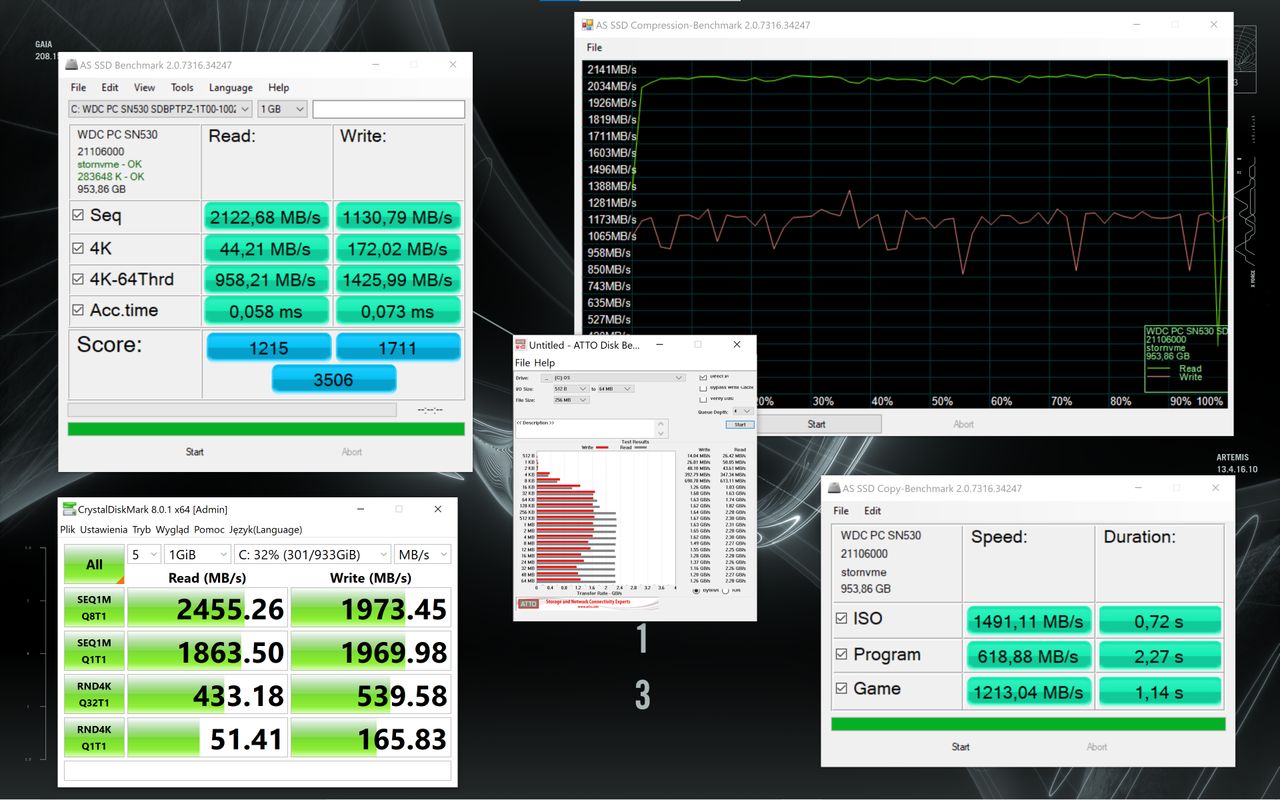Toggle the Acc.time test checkbox

(x=78, y=310)
